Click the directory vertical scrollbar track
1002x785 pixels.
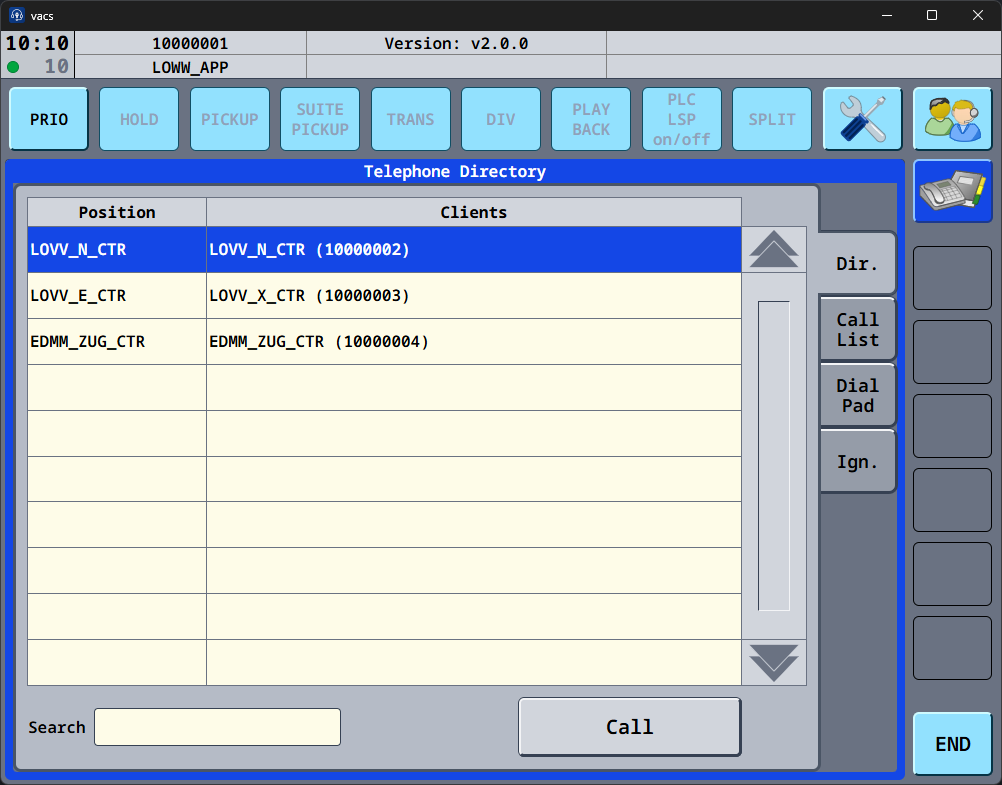pyautogui.click(x=773, y=455)
